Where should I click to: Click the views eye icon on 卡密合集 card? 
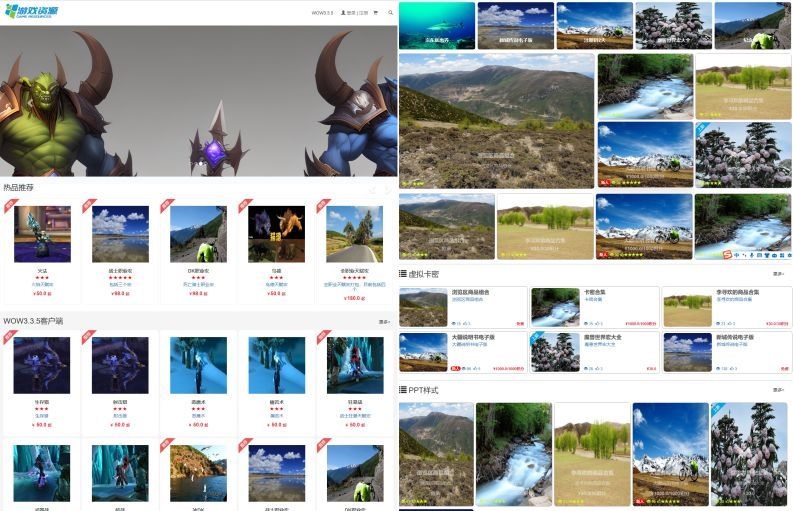click(x=586, y=323)
